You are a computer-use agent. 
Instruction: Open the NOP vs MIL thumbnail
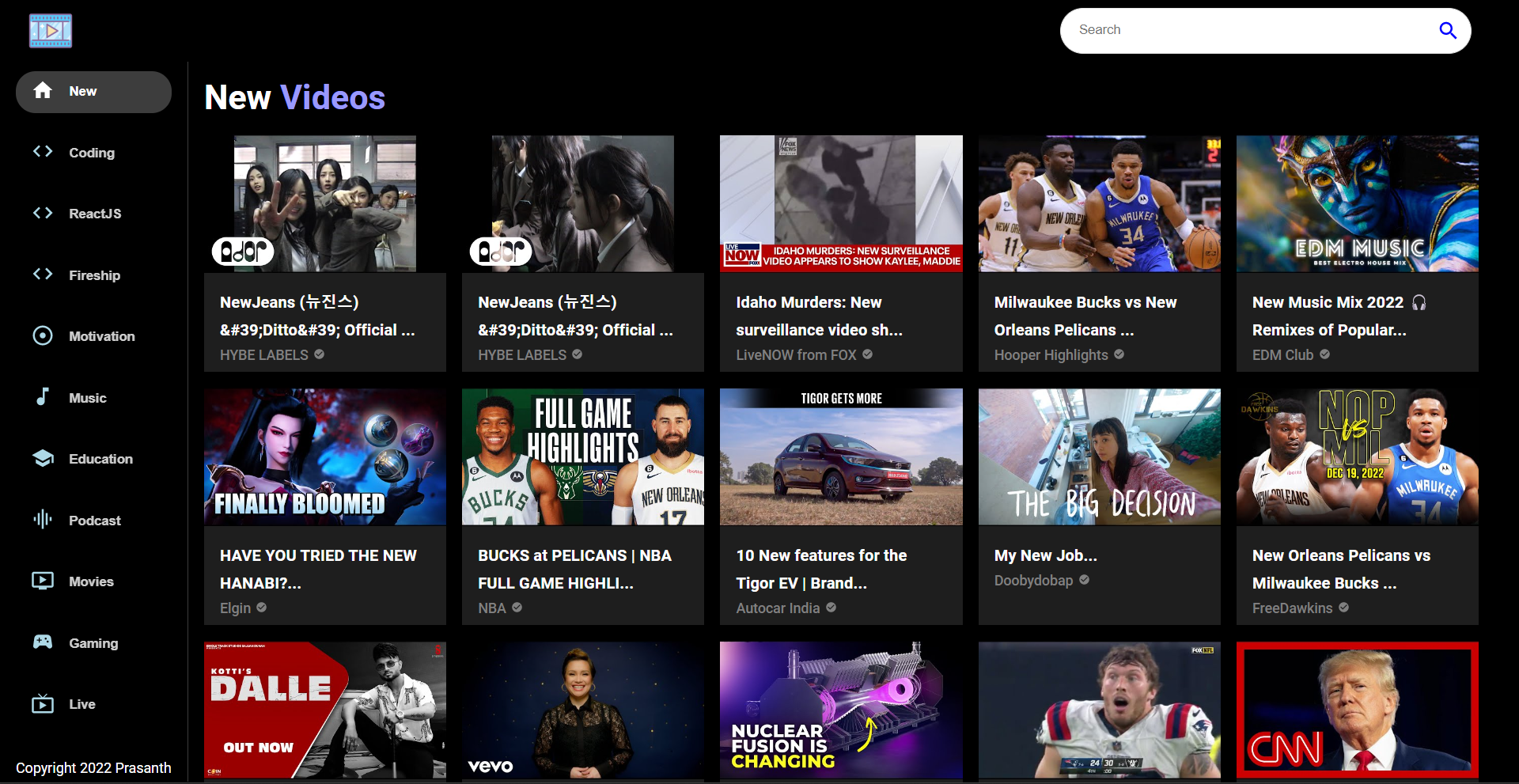coord(1357,456)
